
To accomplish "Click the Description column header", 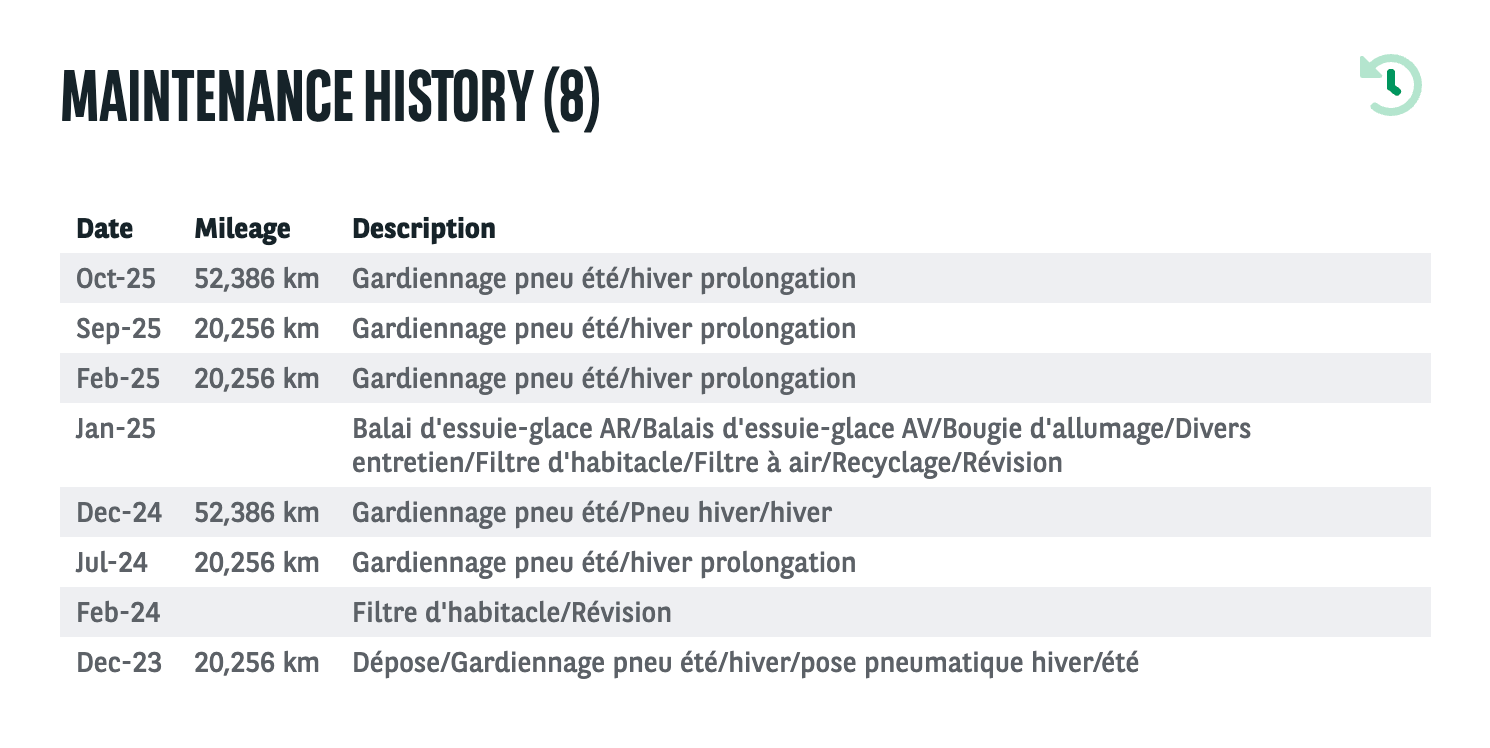I will [424, 229].
